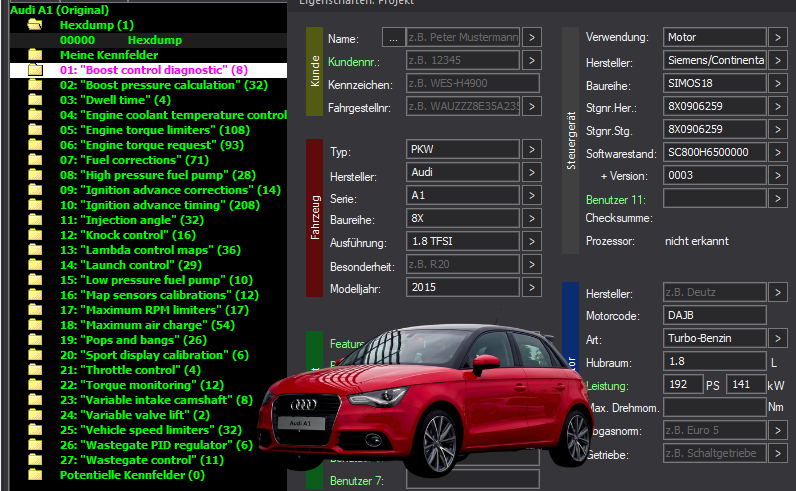Select tree item 27: Wastegate control
This screenshot has height=491, width=796.
pyautogui.click(x=142, y=460)
